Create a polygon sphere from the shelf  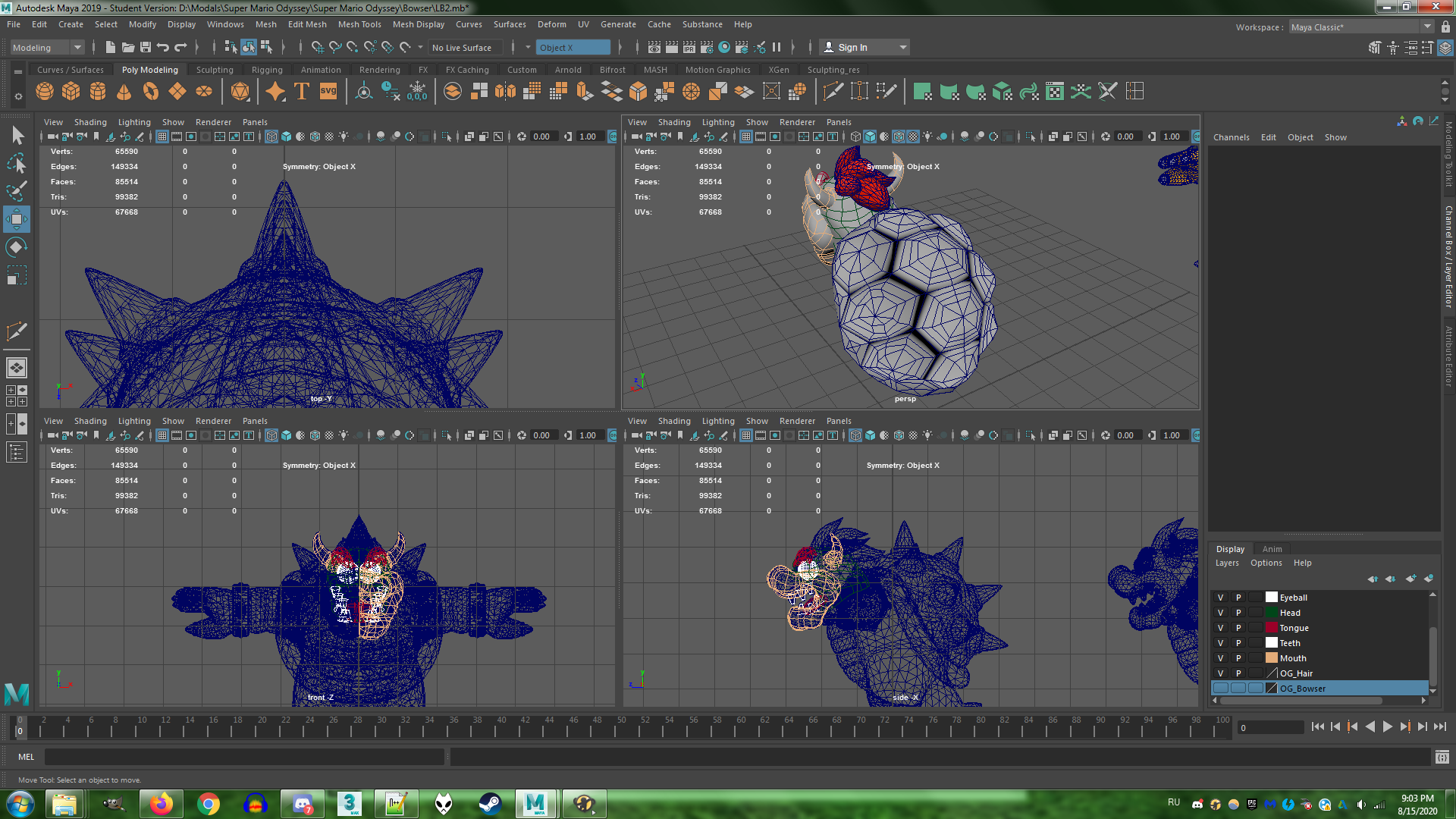pyautogui.click(x=45, y=92)
